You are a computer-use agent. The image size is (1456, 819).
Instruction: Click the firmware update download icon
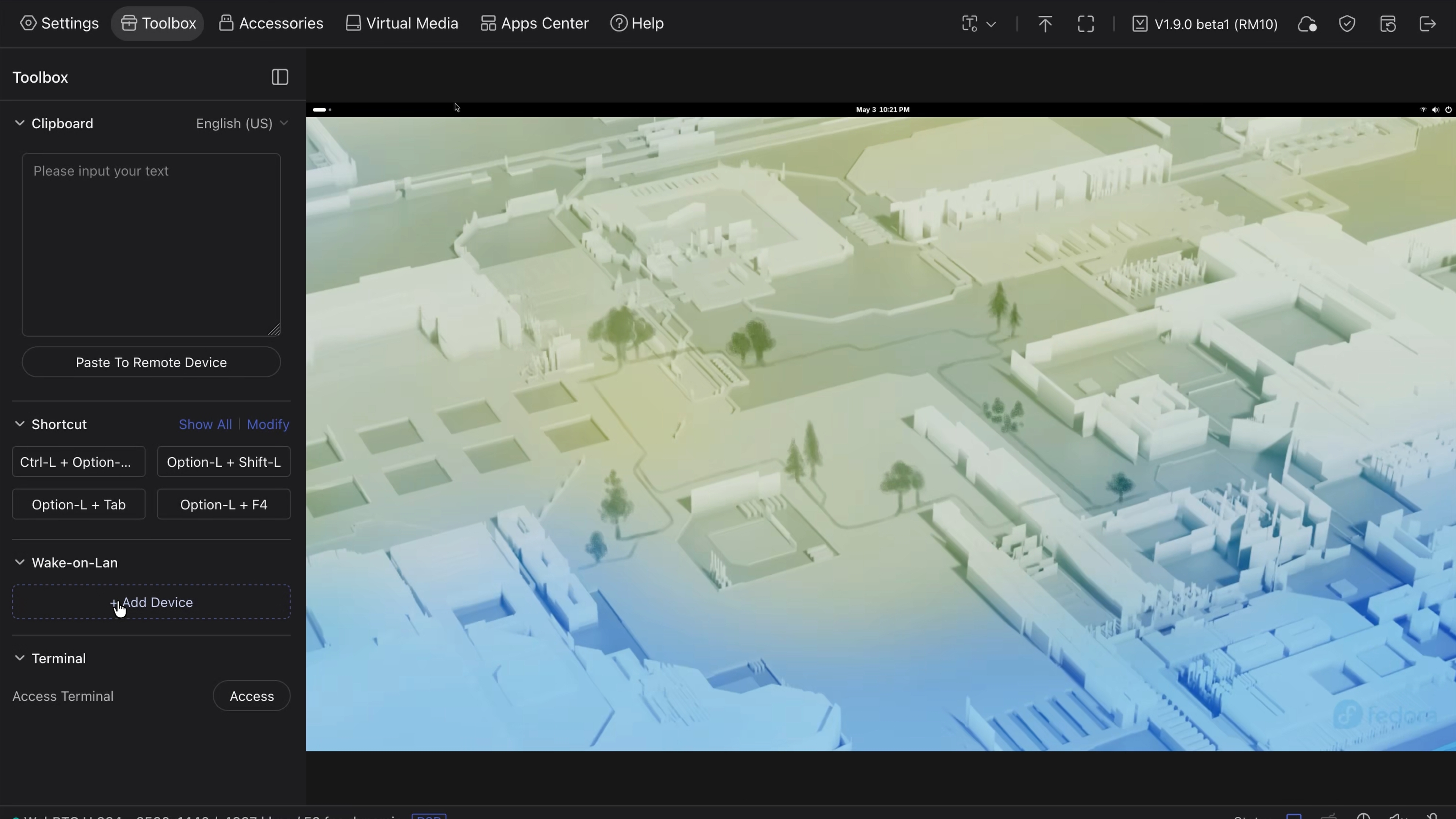[x=1139, y=24]
